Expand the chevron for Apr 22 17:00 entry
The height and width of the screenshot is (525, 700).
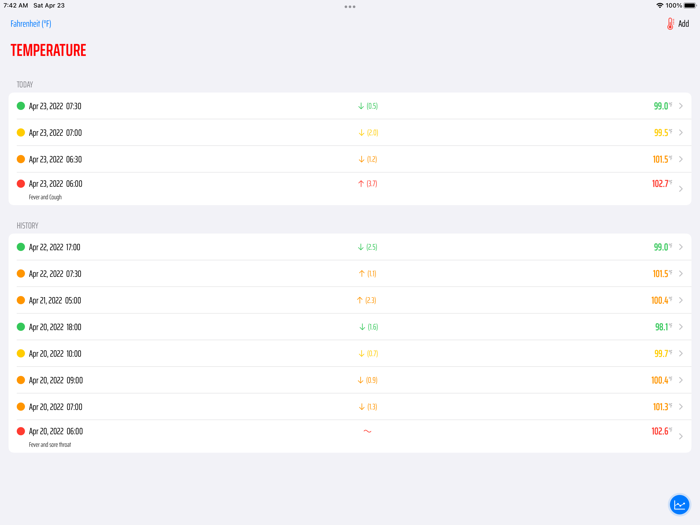click(x=681, y=247)
